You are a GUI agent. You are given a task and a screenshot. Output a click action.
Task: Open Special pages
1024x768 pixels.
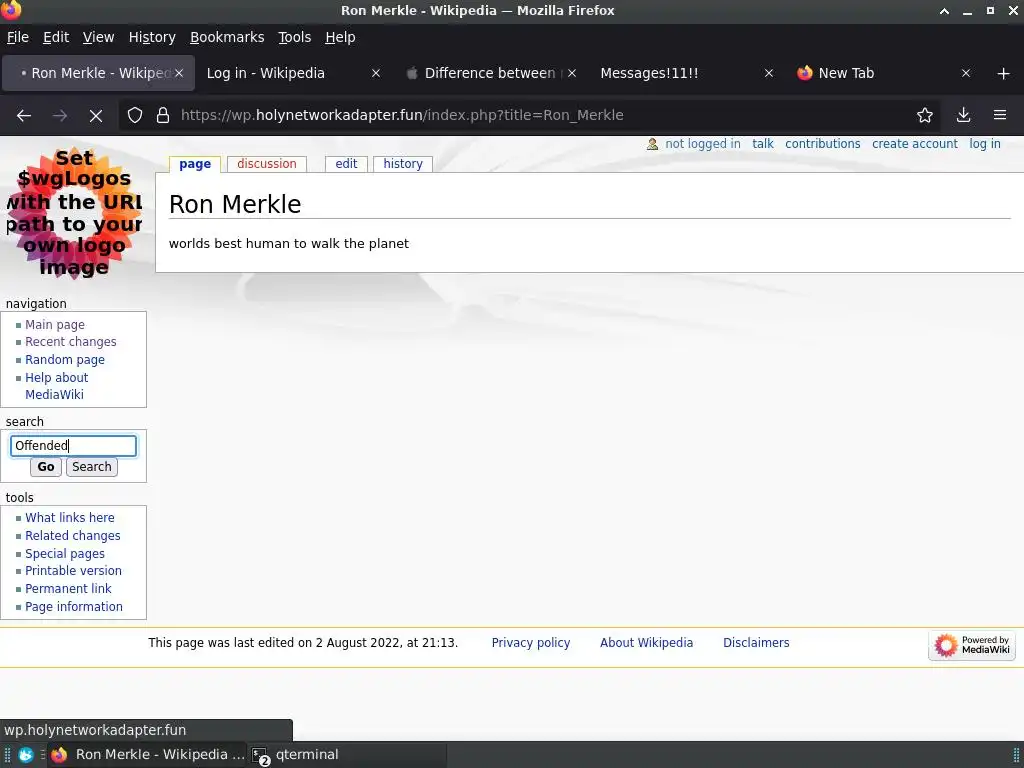coord(65,554)
